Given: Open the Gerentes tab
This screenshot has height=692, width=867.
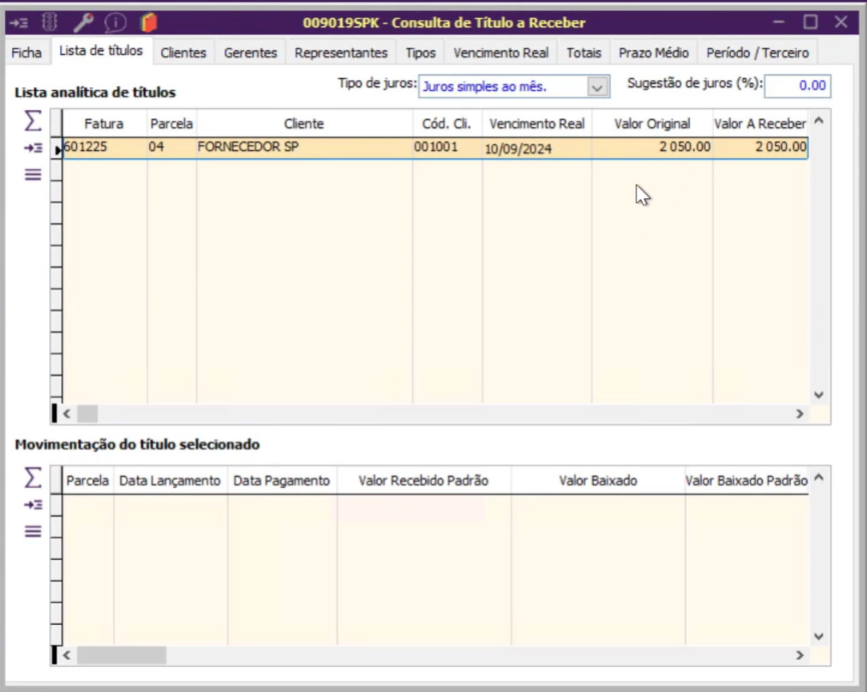Looking at the screenshot, I should [250, 53].
